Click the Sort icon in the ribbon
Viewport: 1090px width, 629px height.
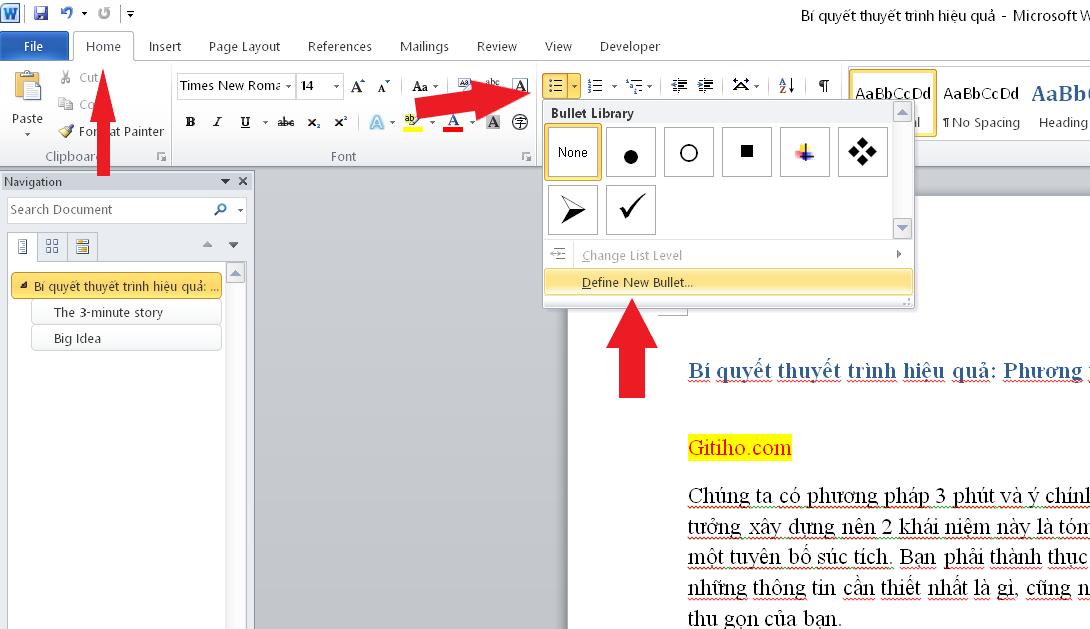pyautogui.click(x=786, y=86)
